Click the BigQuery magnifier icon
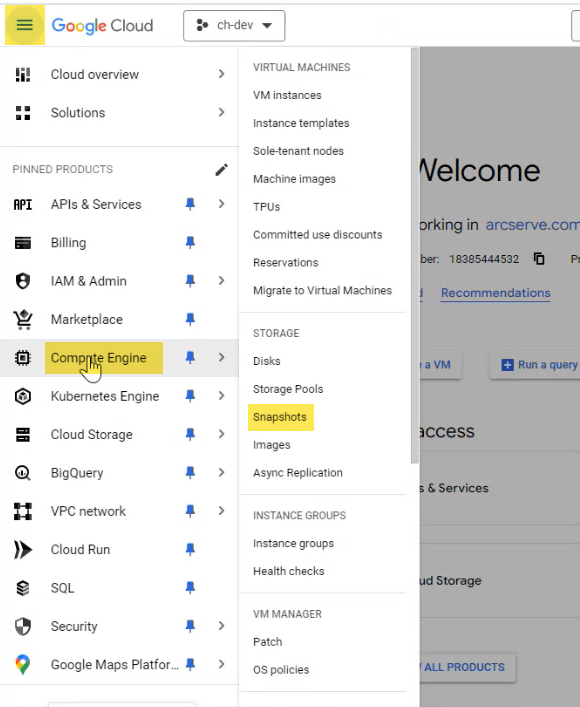580x707 pixels. pos(23,473)
